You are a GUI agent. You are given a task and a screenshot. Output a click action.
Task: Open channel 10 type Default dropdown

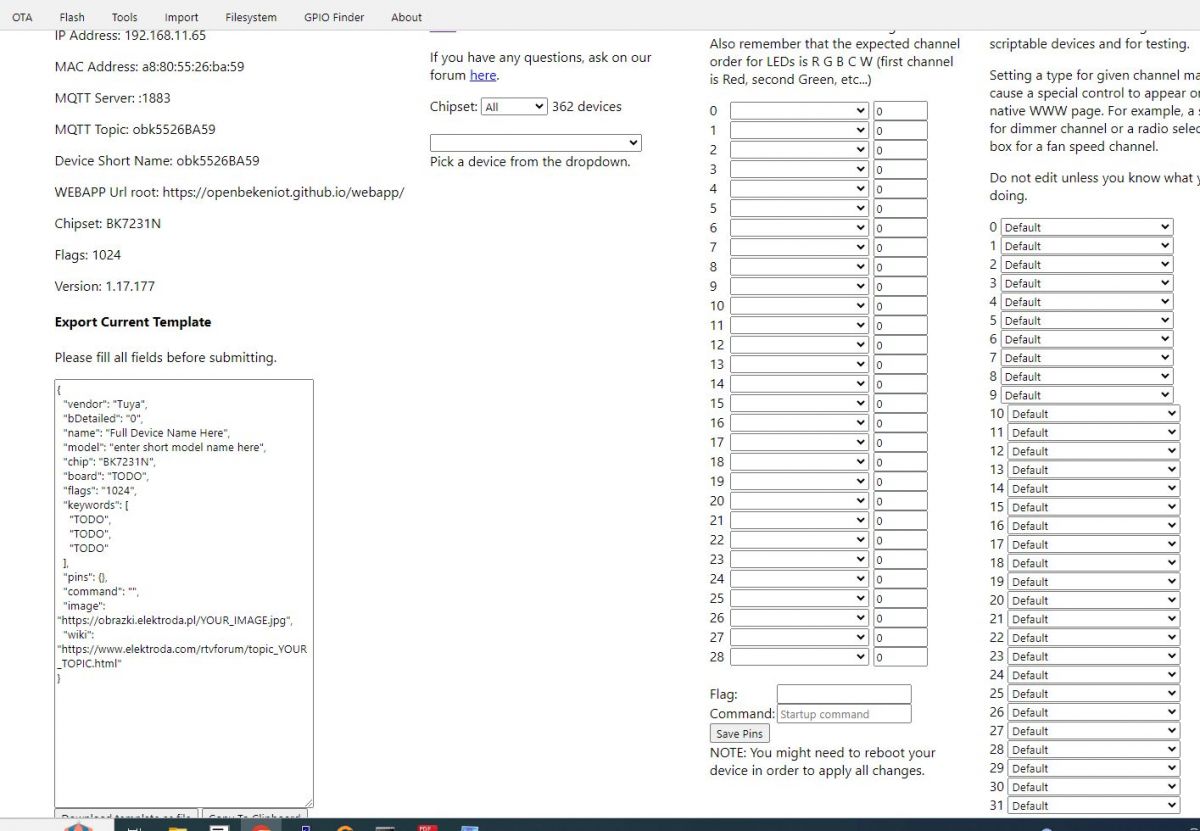point(1093,413)
